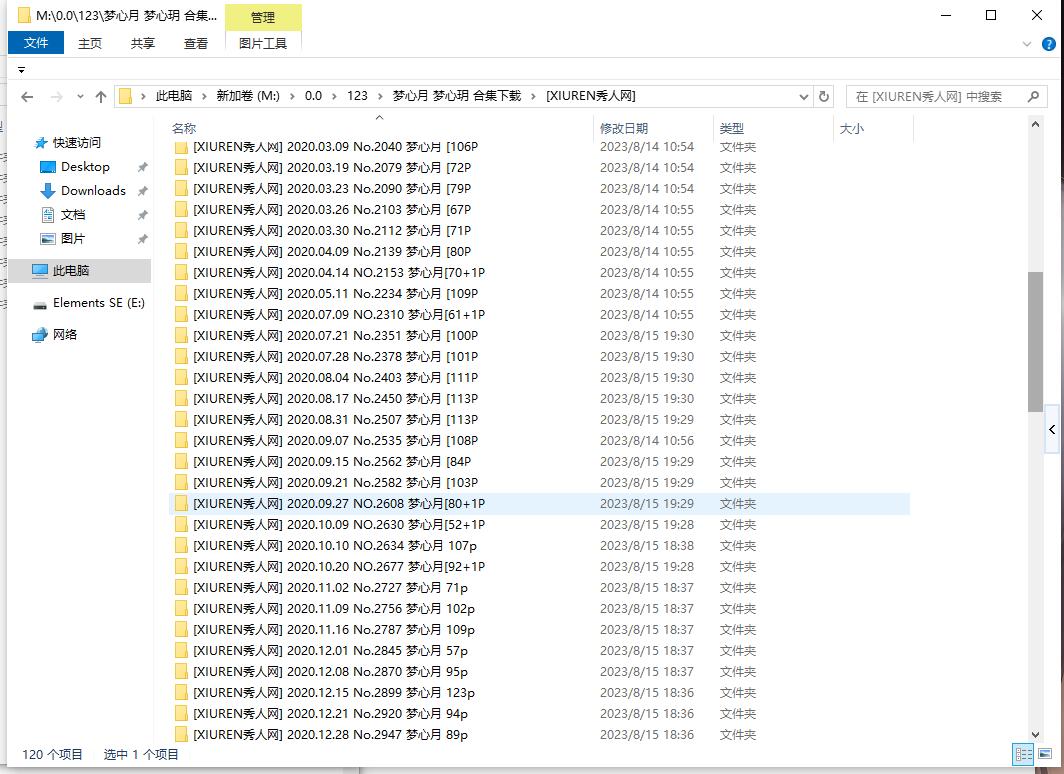
Task: Open recent locations dropdown arrow
Action: click(80, 97)
